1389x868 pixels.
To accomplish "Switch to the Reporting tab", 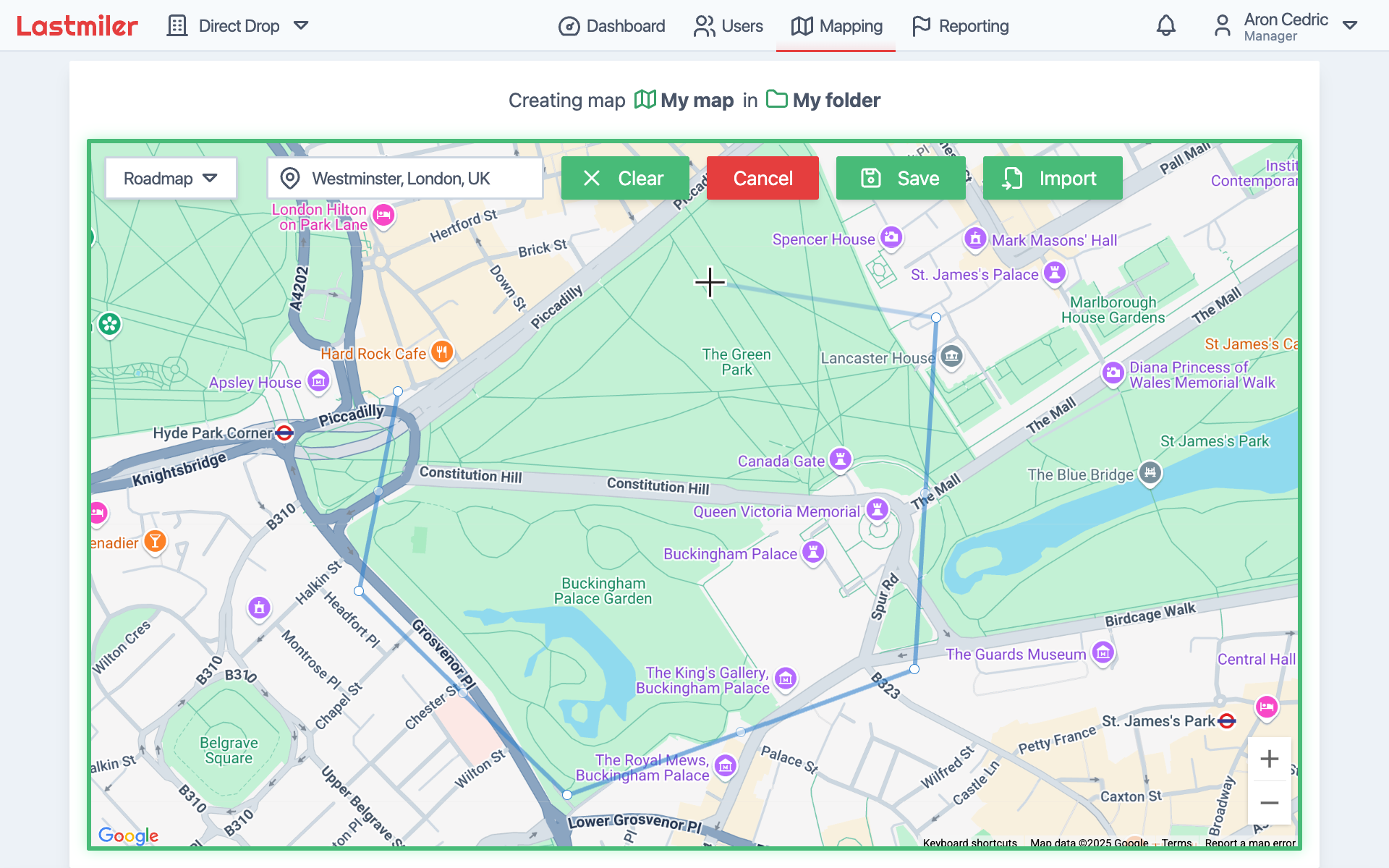I will coord(960,26).
